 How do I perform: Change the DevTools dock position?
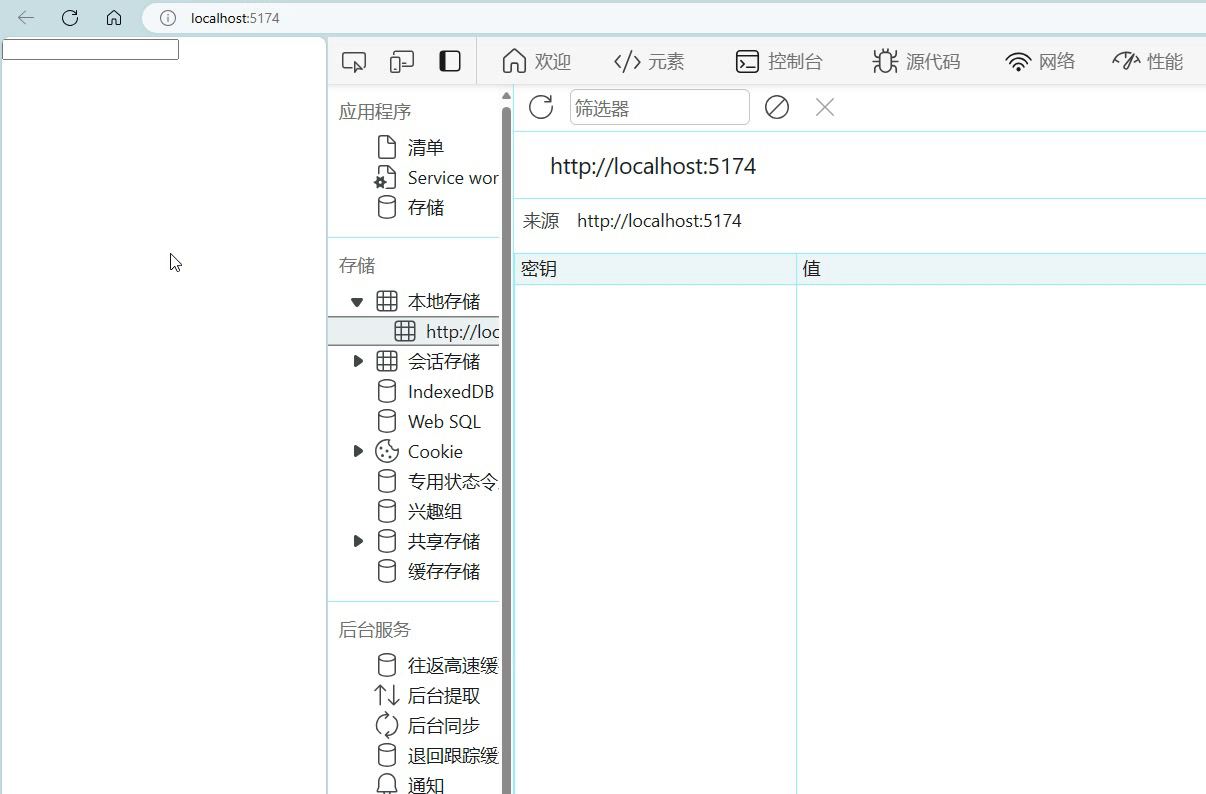pos(449,61)
